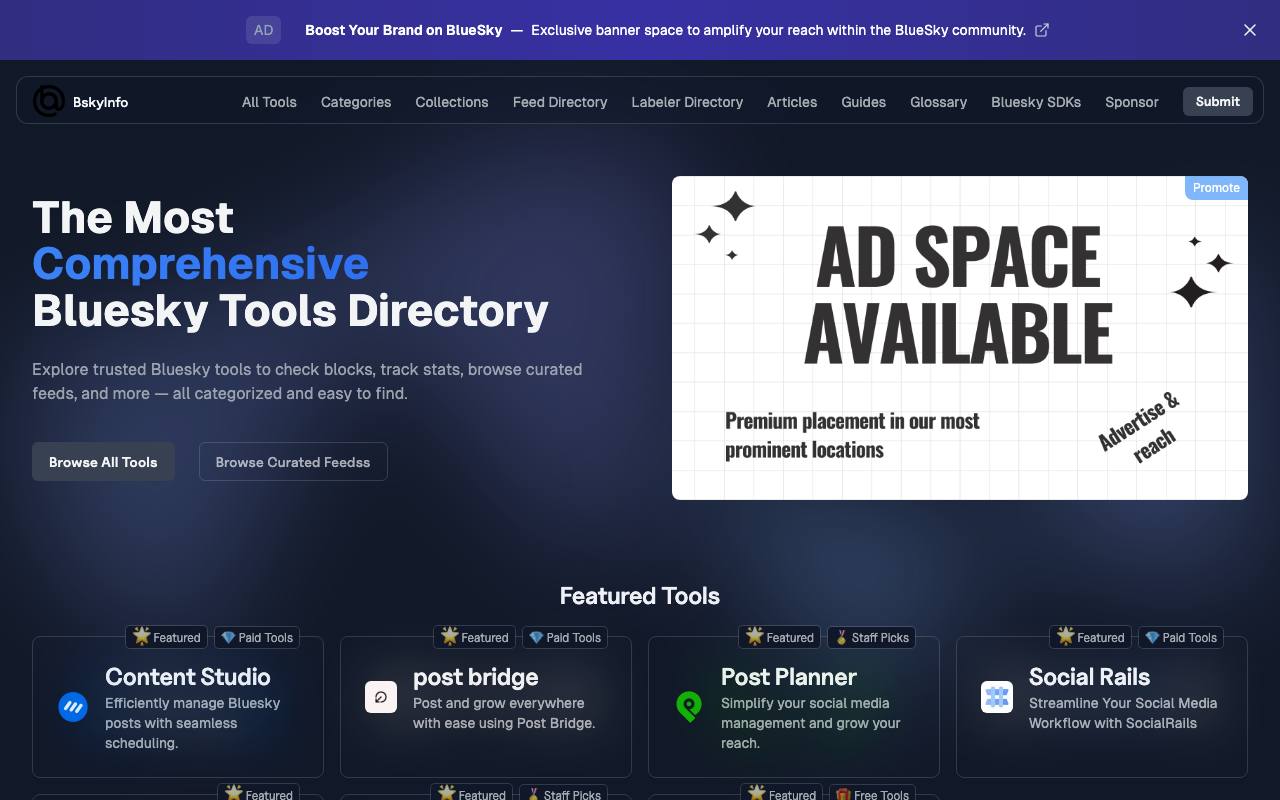Click the Featured badge on Content Studio
The height and width of the screenshot is (800, 1280).
(x=167, y=637)
